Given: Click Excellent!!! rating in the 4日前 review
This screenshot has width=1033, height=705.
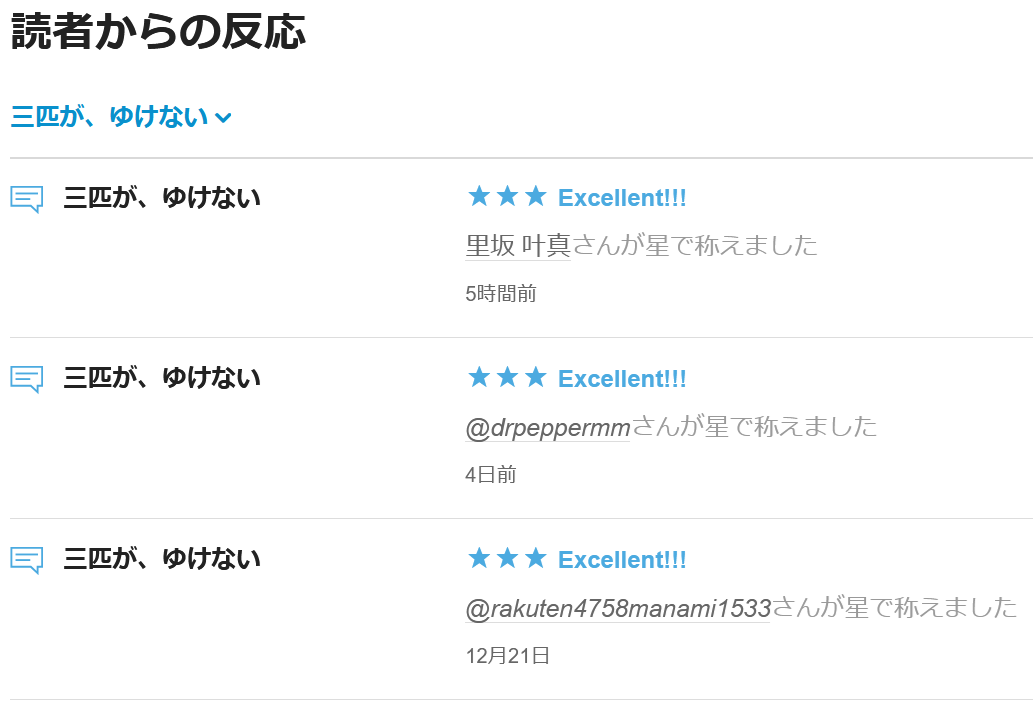Looking at the screenshot, I should [x=622, y=379].
